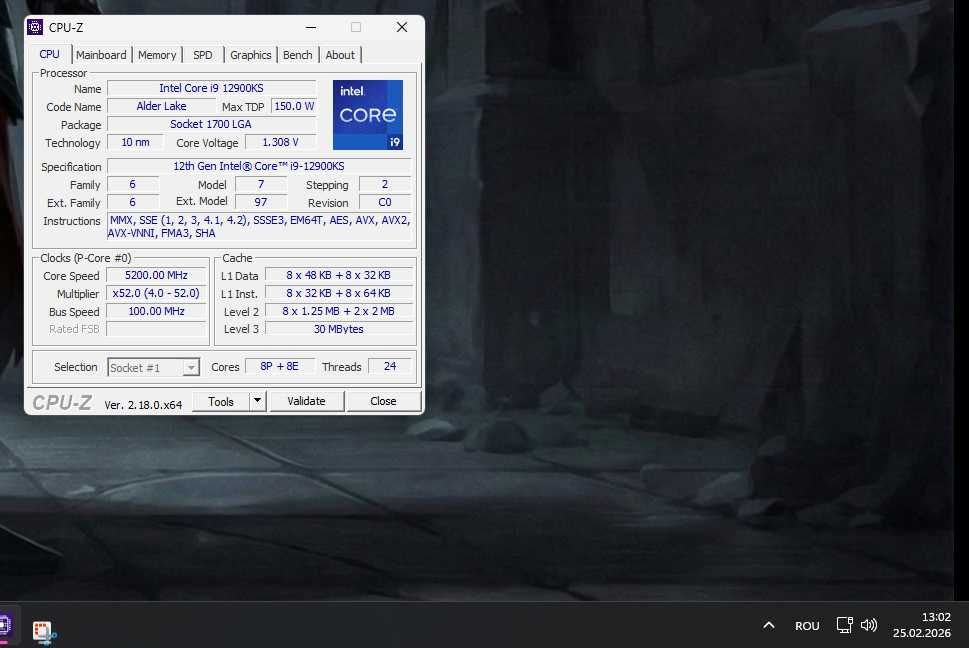Click the Max TDP value 150.0 W
The image size is (969, 648).
tap(294, 106)
